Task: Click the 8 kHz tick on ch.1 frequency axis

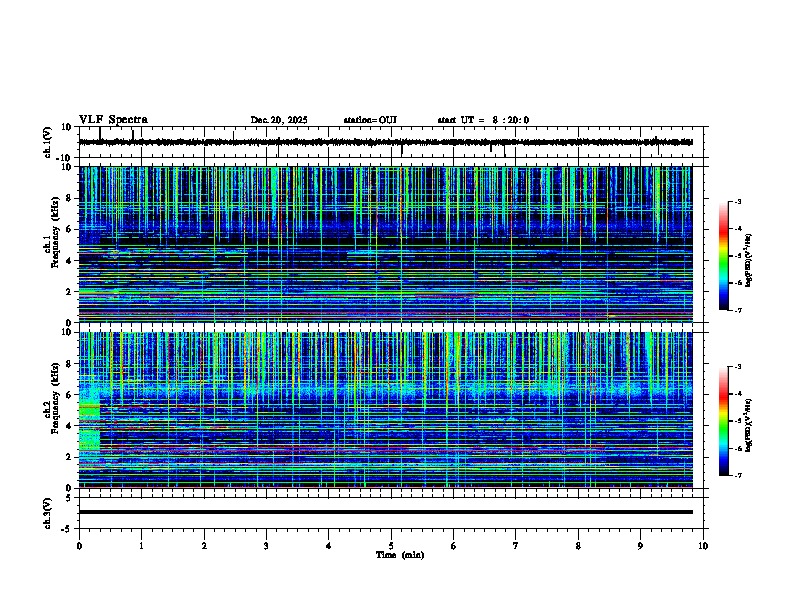Action: click(69, 198)
